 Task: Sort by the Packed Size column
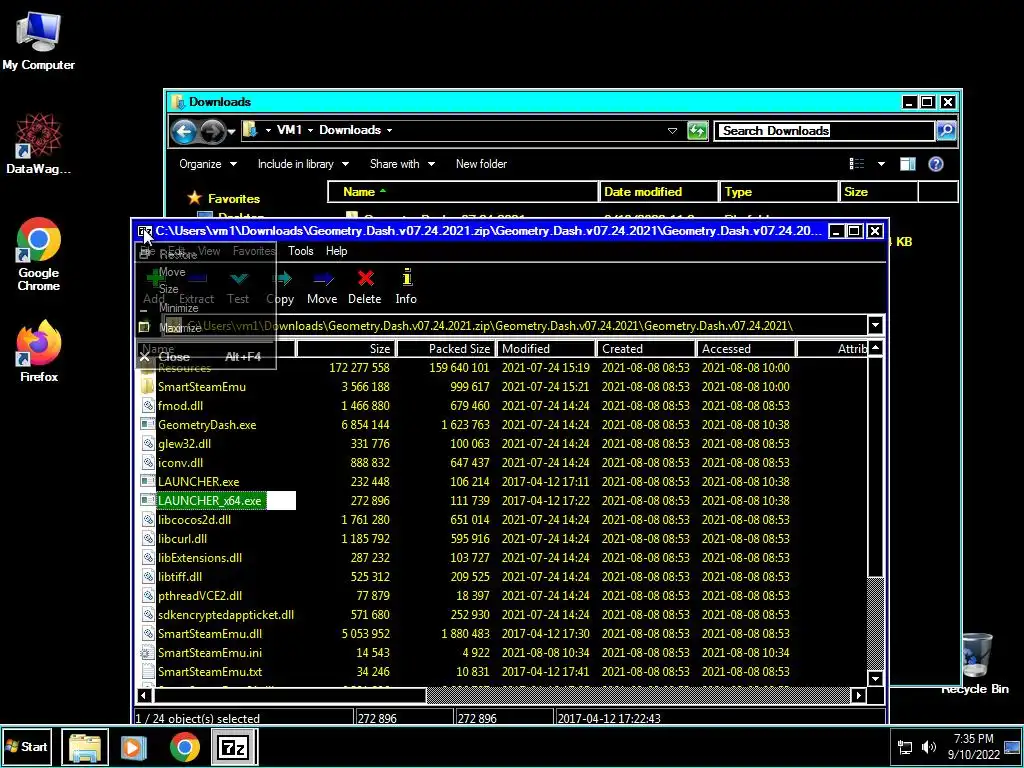(445, 349)
